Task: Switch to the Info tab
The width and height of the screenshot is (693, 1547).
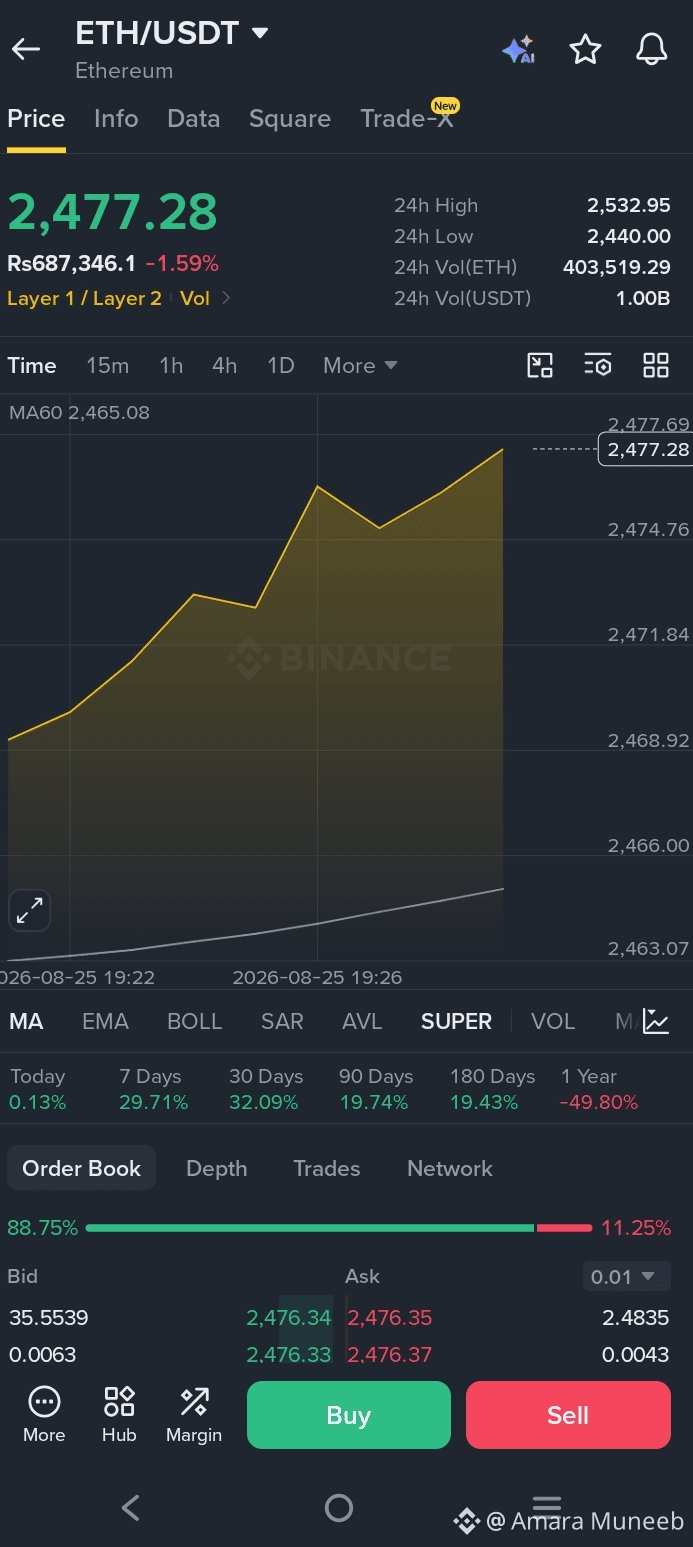Action: pyautogui.click(x=116, y=118)
